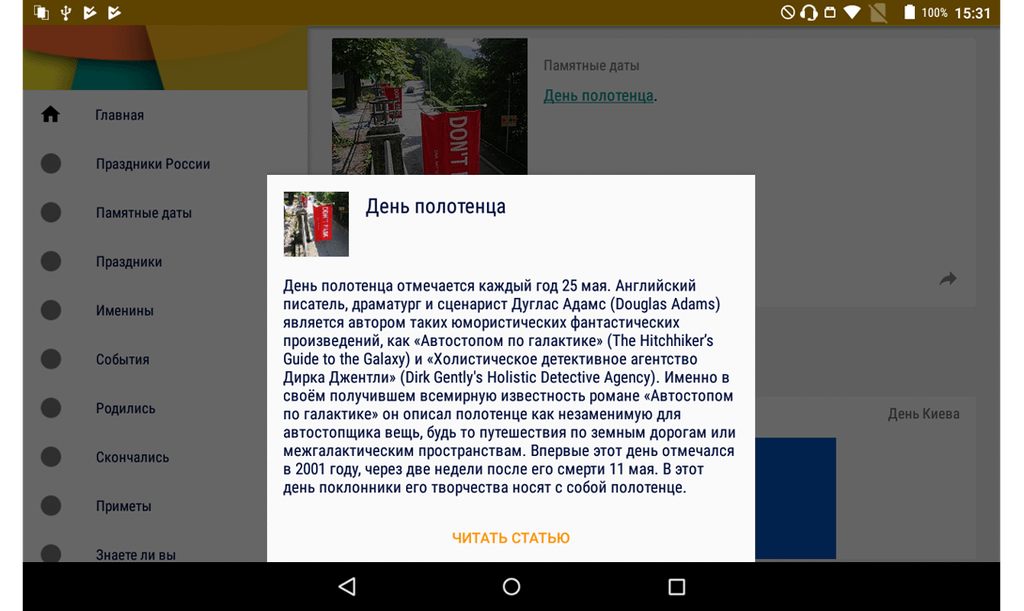
Task: Tap the dialog's towel day thumbnail
Action: pyautogui.click(x=316, y=224)
